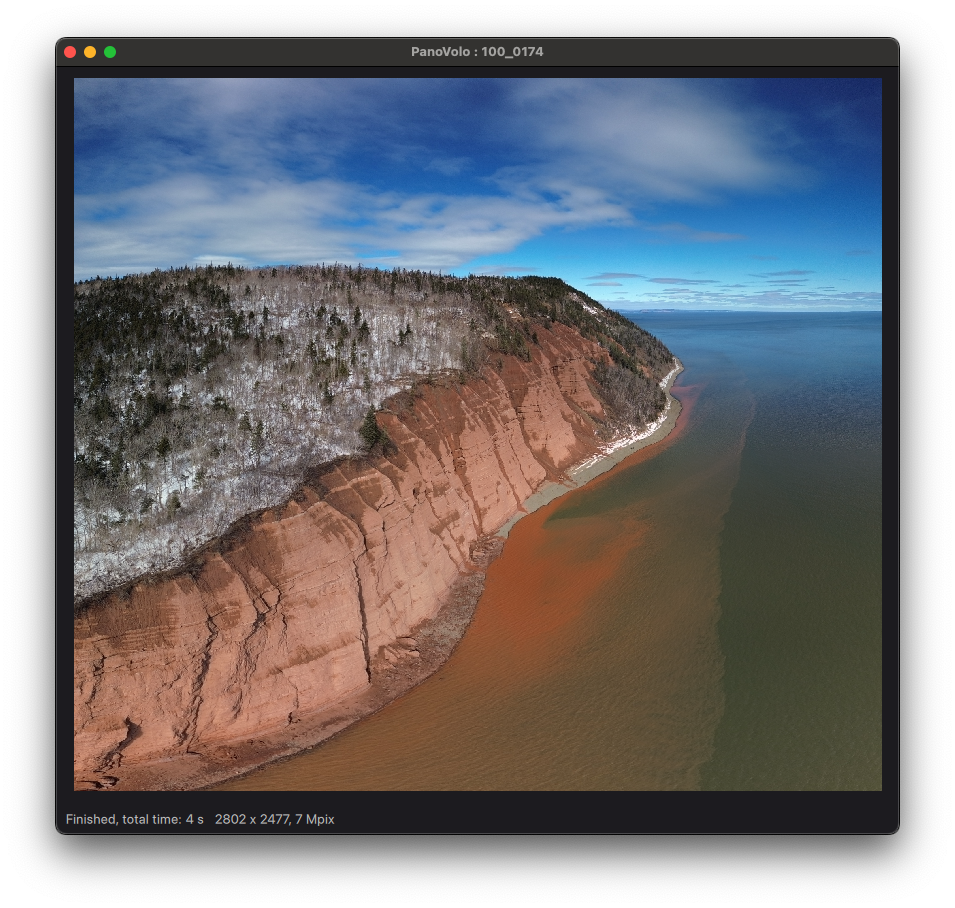Close the PanoVolo window with the red button
This screenshot has height=908, width=955.
tap(70, 52)
